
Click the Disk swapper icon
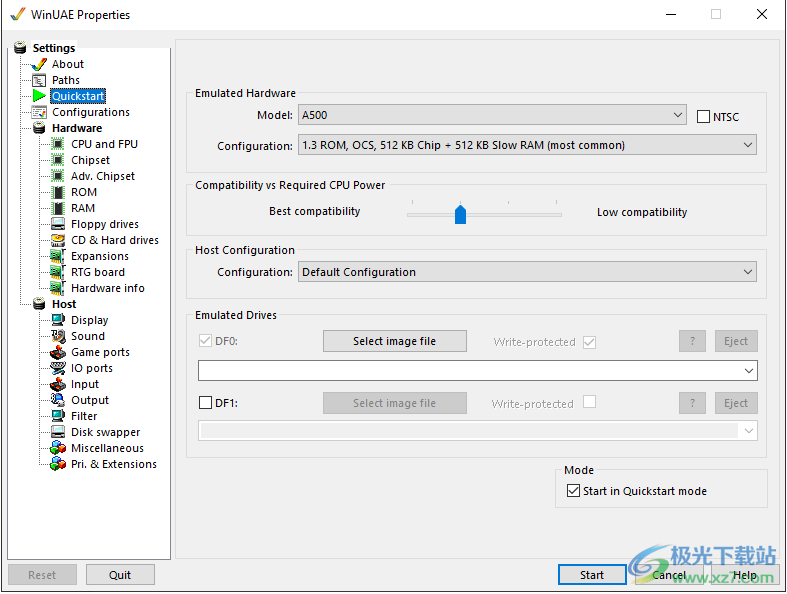(x=58, y=432)
